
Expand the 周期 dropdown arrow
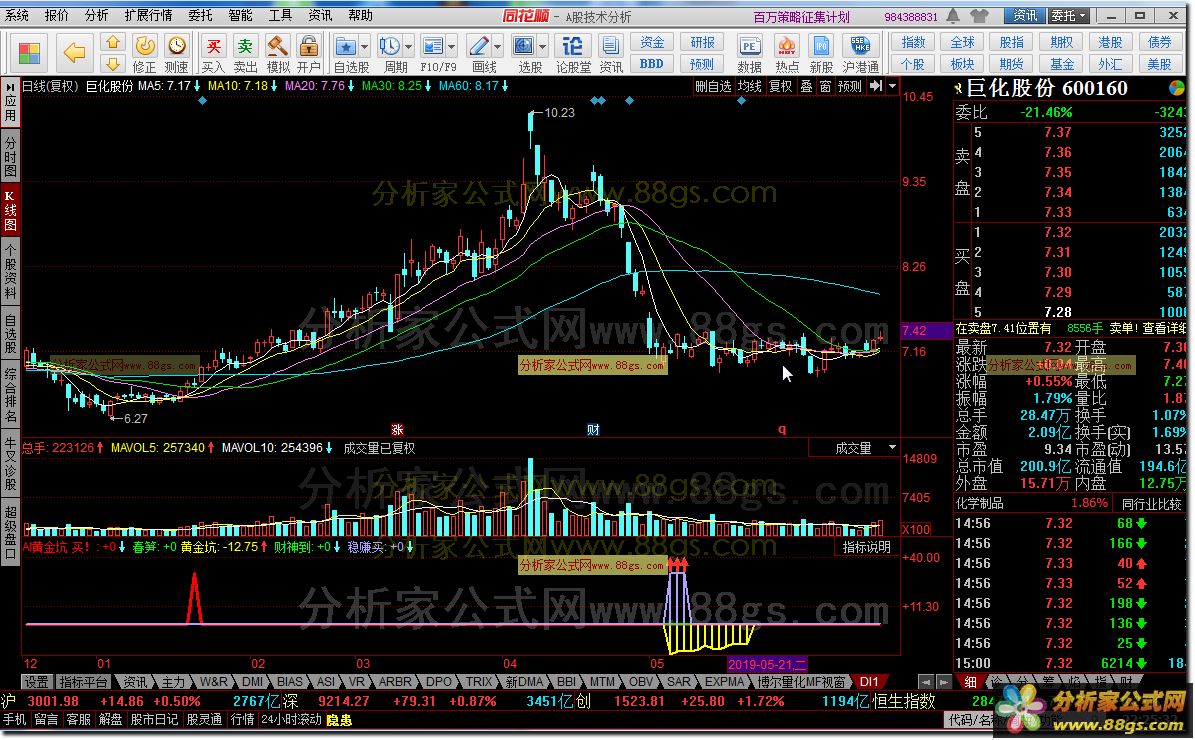(408, 46)
